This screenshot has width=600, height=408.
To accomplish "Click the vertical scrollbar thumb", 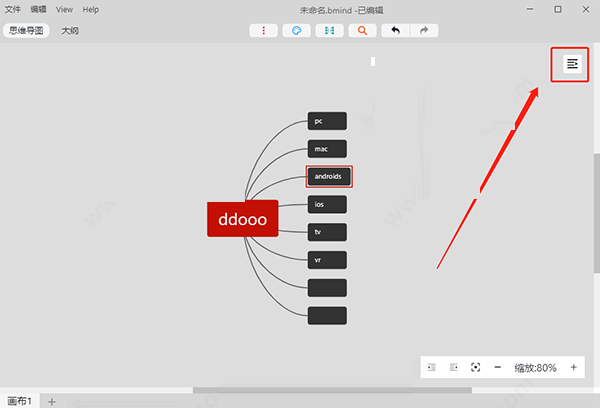I will pos(597,213).
